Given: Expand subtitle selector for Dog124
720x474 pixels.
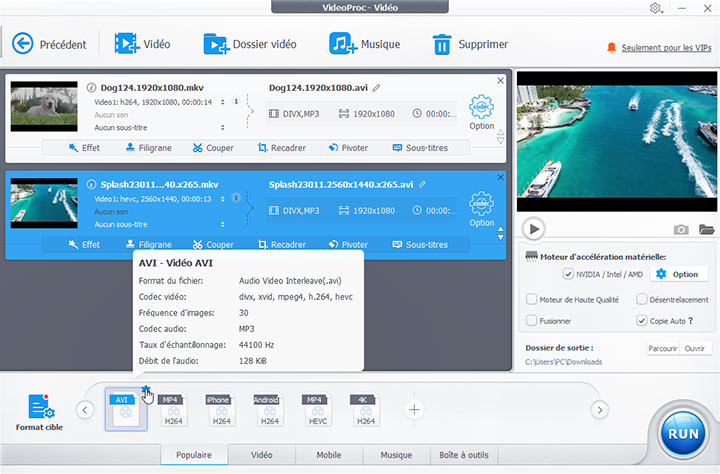Looking at the screenshot, I should (x=223, y=127).
